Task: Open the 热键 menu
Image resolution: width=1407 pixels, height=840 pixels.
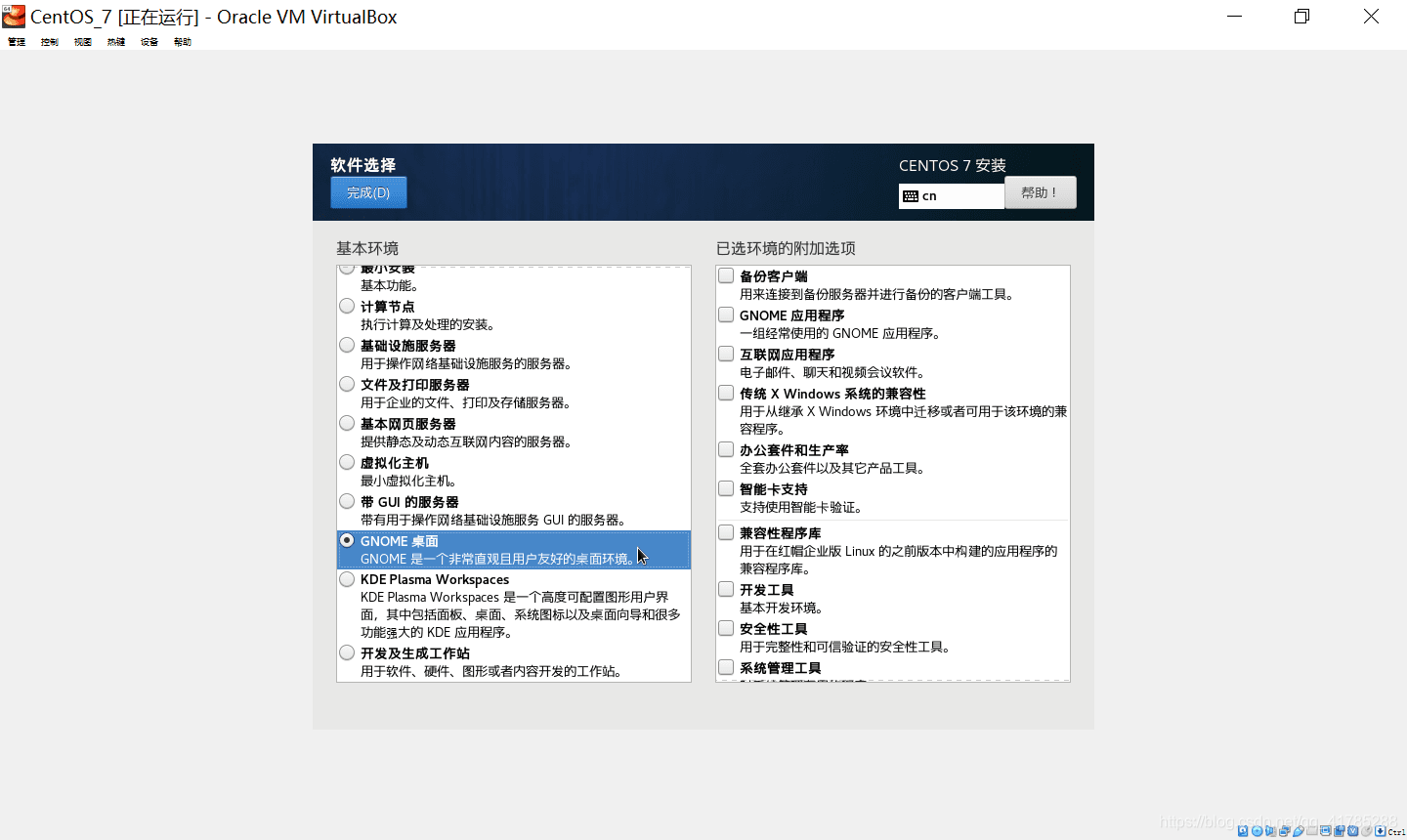Action: pos(116,42)
